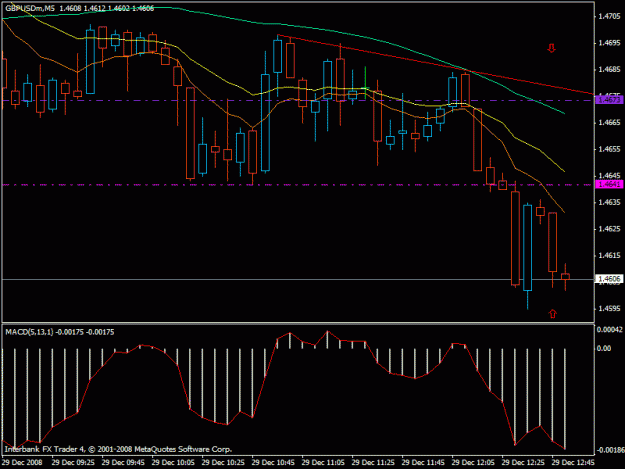
Task: Click the 29 Dec 10:45 time label
Action: (x=273, y=462)
